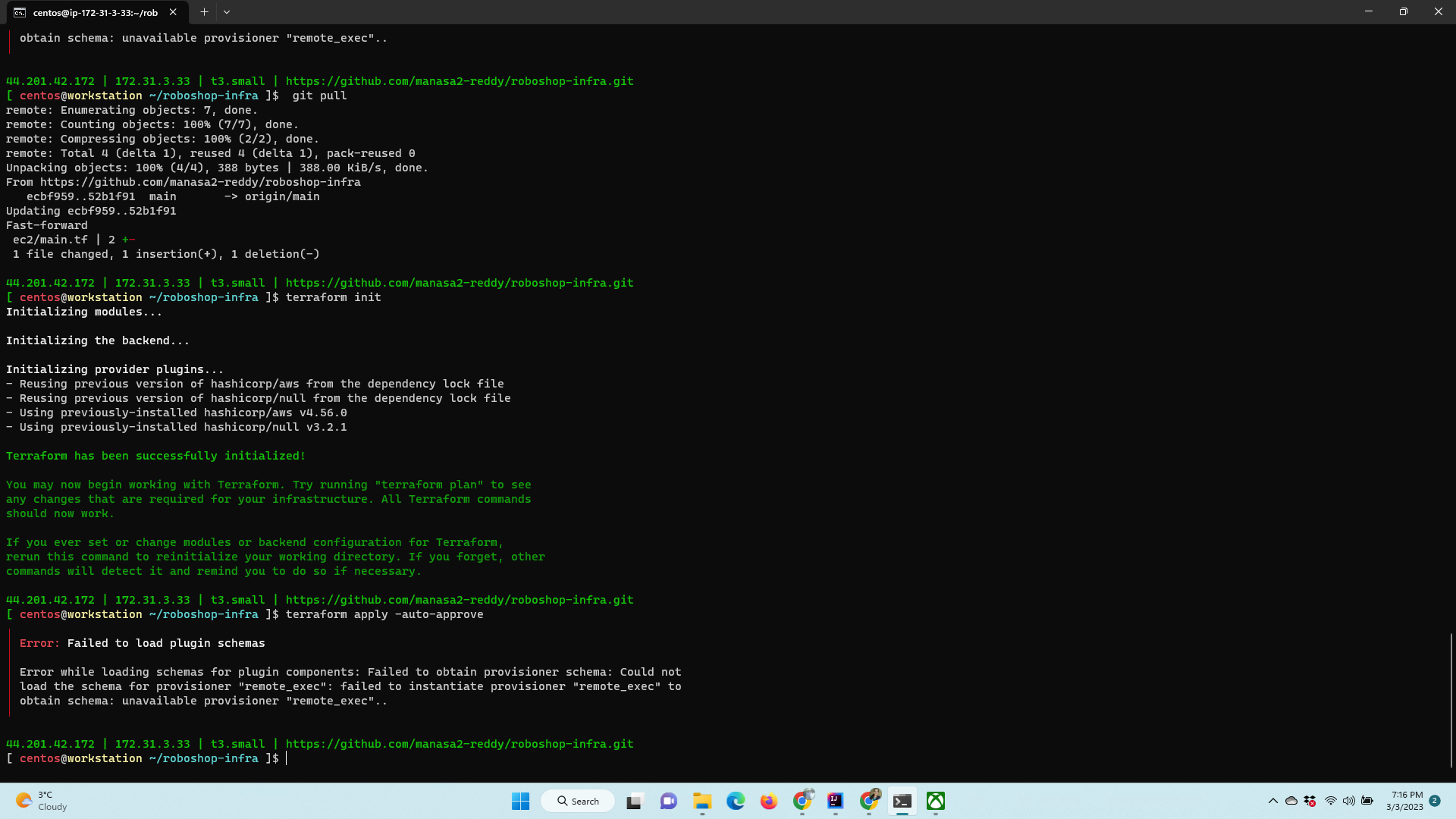
Task: Open the notification count badge
Action: point(1435,801)
